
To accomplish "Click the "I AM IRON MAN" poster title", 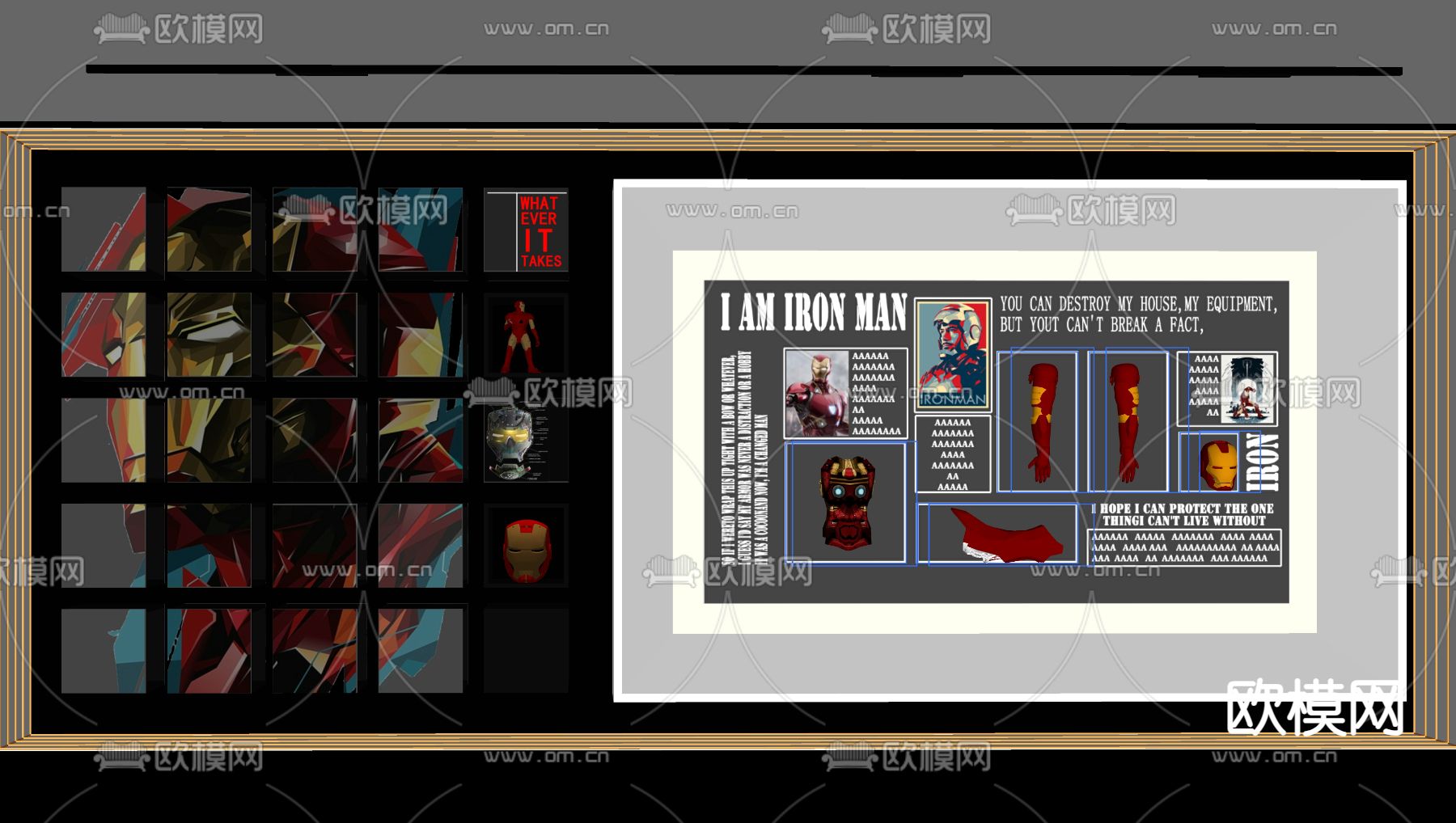I will tap(814, 312).
